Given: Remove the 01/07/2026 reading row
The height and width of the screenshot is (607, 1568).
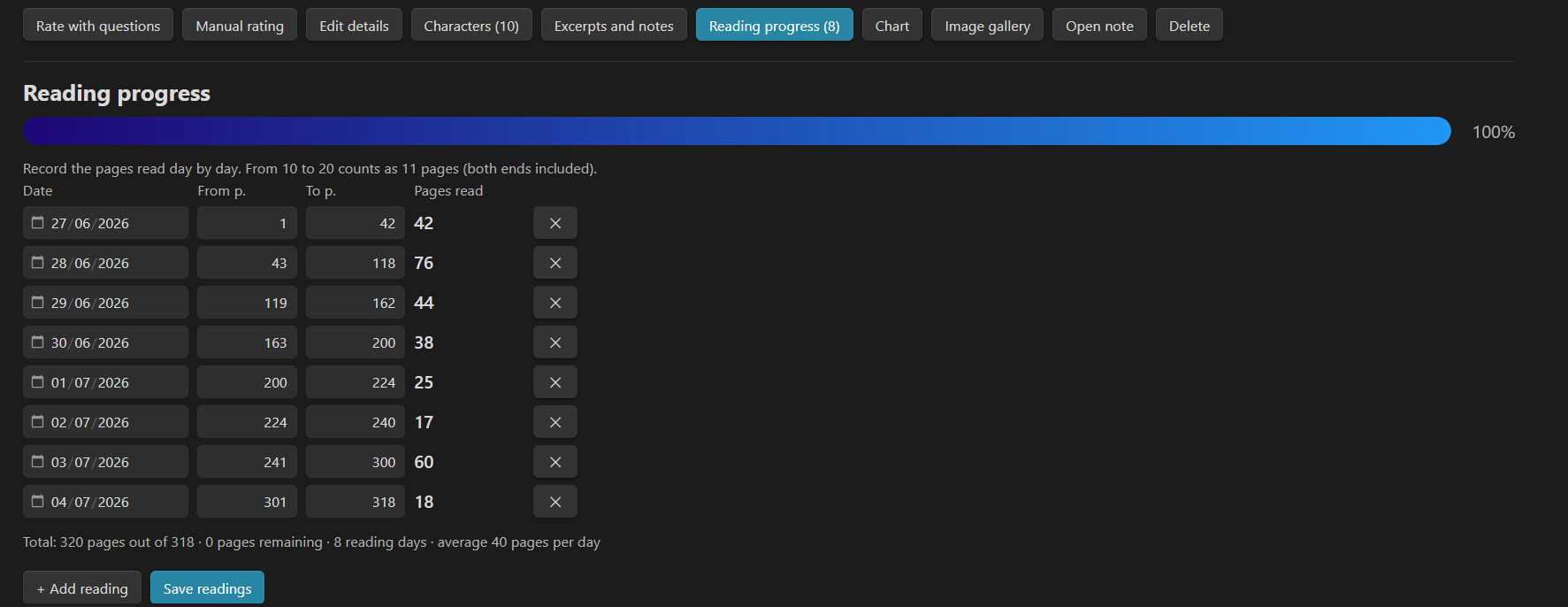Looking at the screenshot, I should pos(555,382).
